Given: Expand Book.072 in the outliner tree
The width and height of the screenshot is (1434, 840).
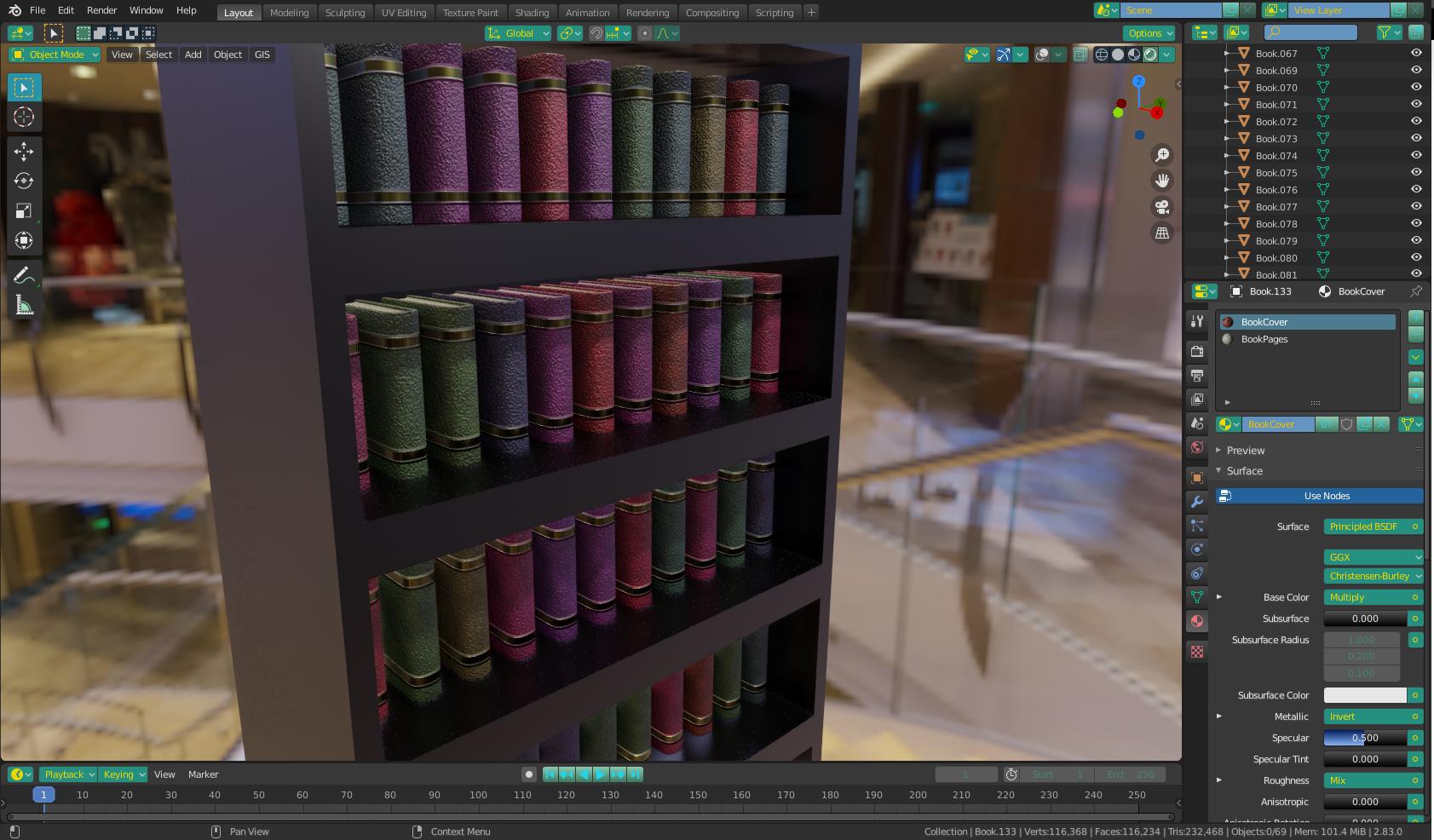Looking at the screenshot, I should [x=1227, y=121].
